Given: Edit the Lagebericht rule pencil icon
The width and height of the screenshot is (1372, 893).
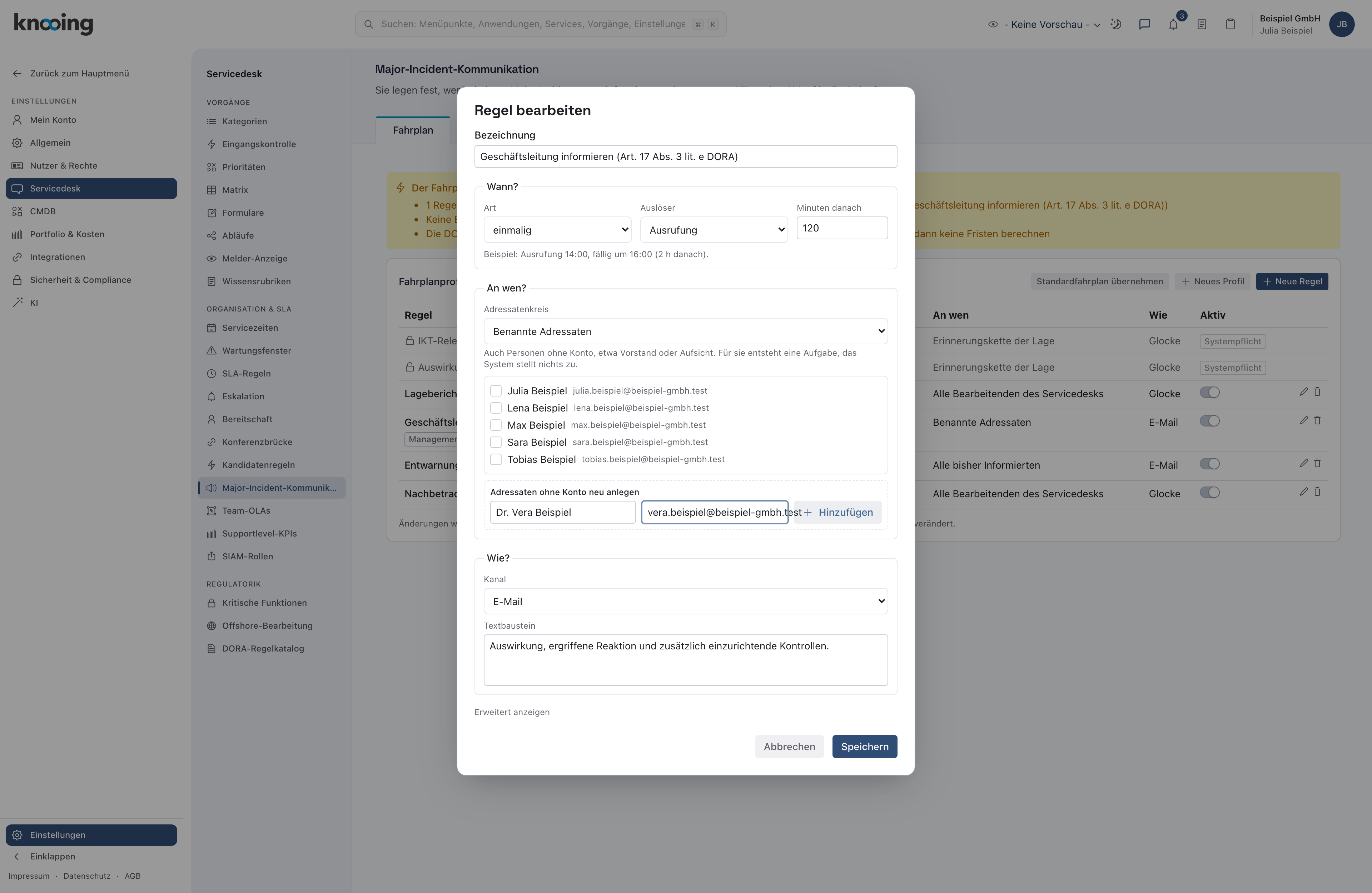Looking at the screenshot, I should click(1303, 392).
